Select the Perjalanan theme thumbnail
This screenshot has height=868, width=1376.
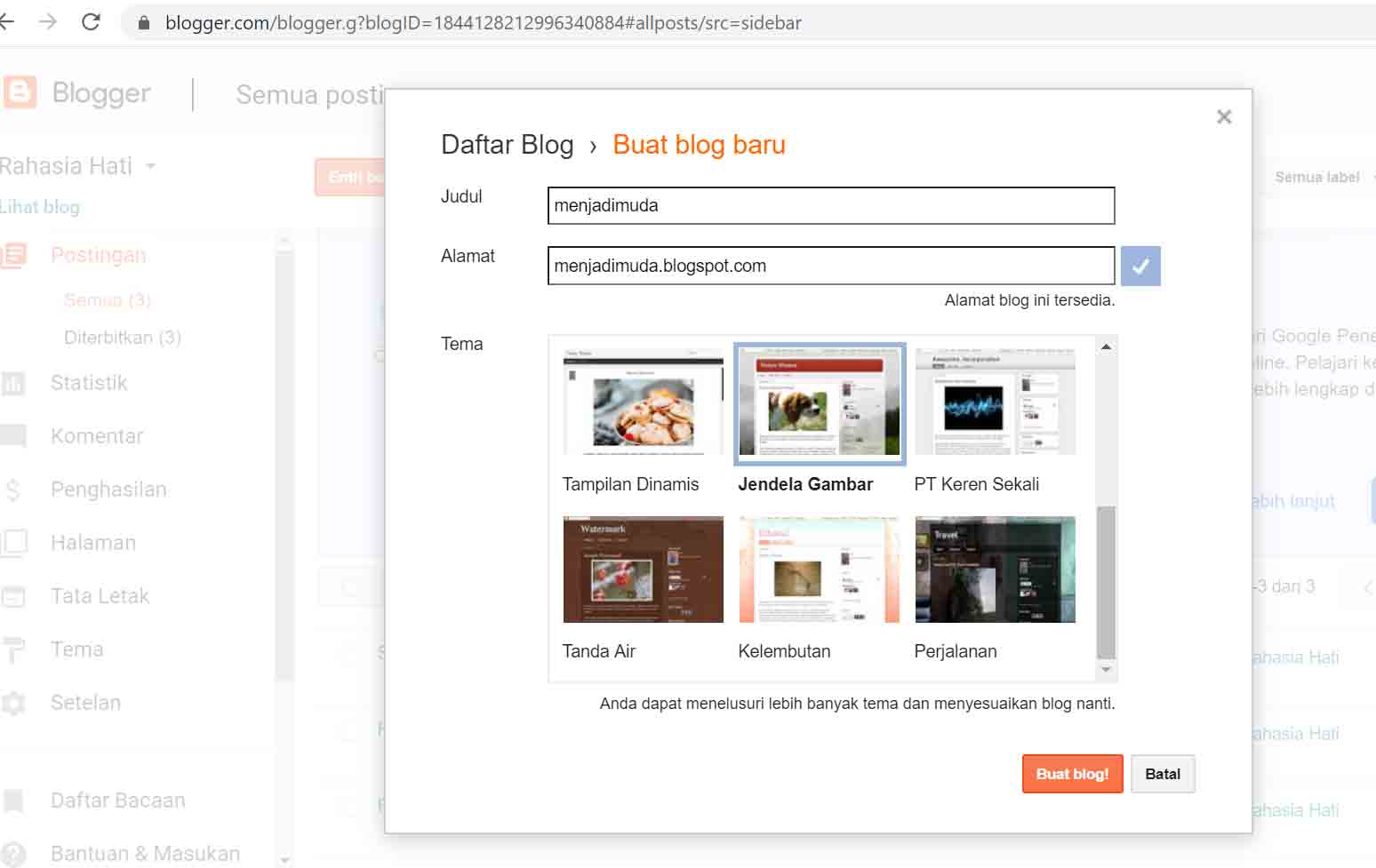(x=995, y=569)
